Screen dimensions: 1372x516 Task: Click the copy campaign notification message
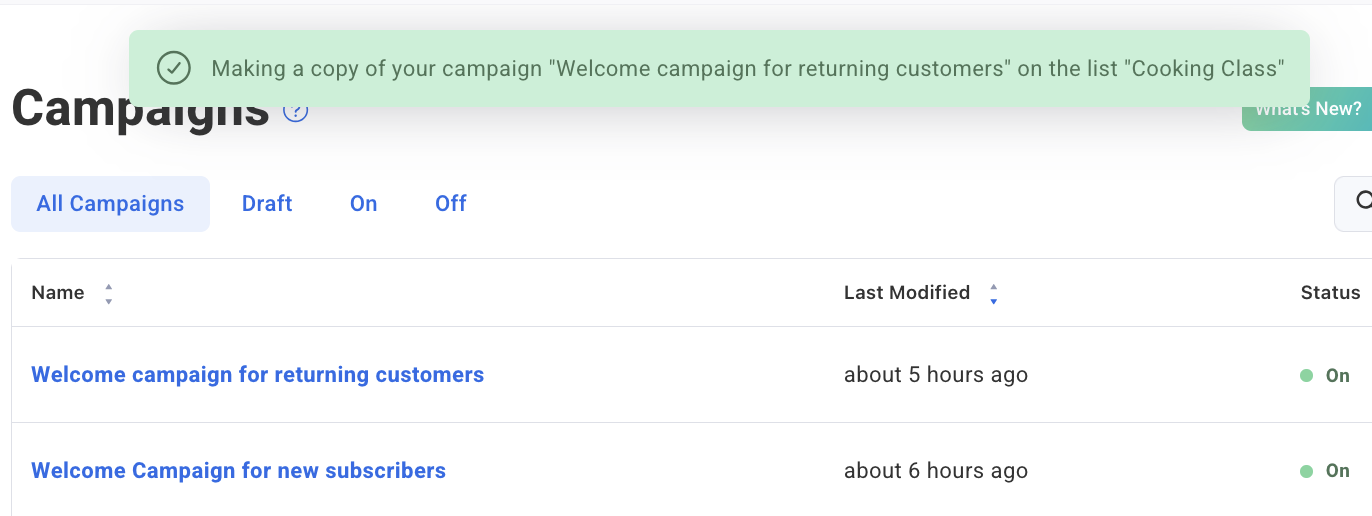748,69
